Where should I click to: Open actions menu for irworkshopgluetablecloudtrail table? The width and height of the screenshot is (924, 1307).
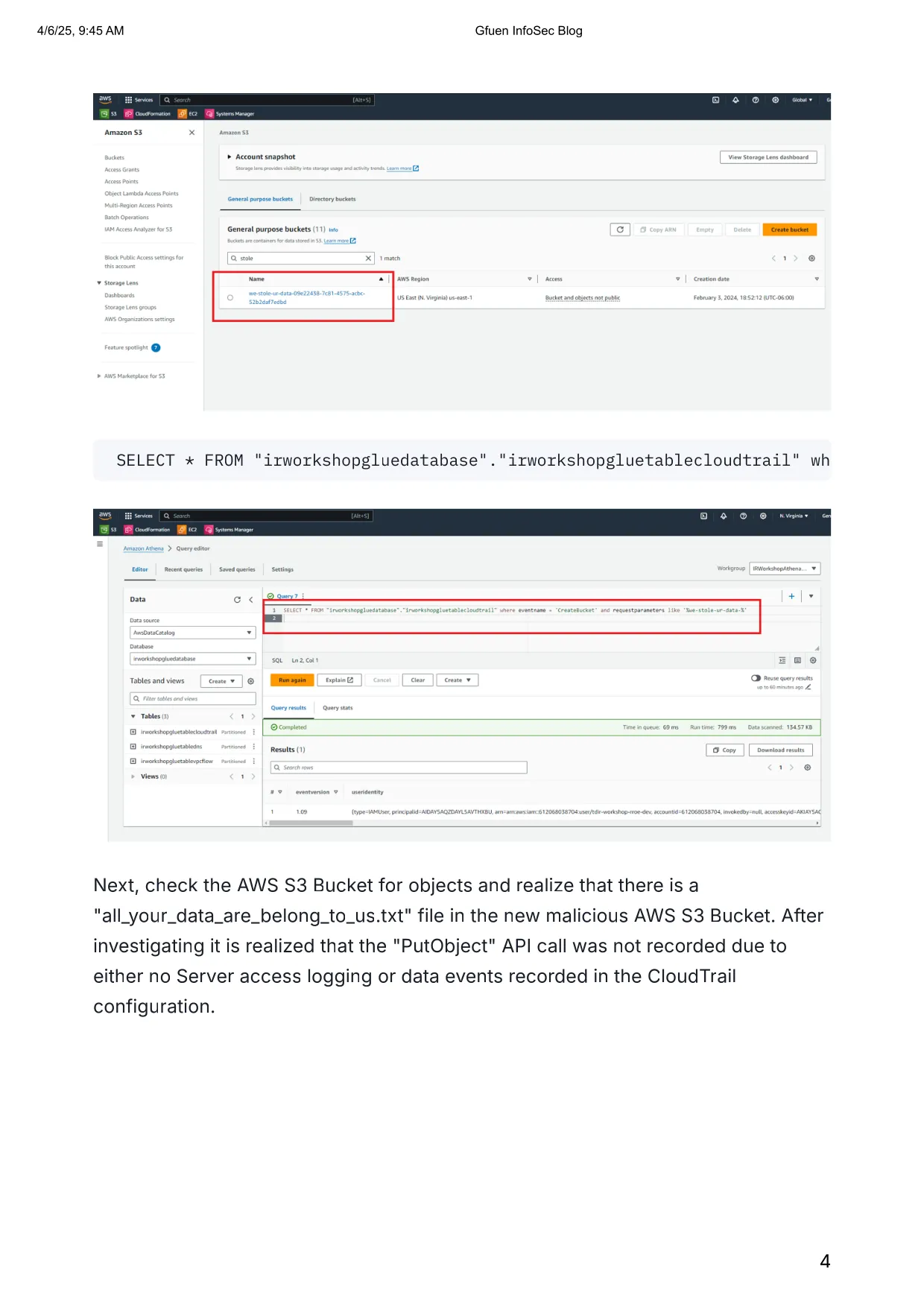(254, 732)
